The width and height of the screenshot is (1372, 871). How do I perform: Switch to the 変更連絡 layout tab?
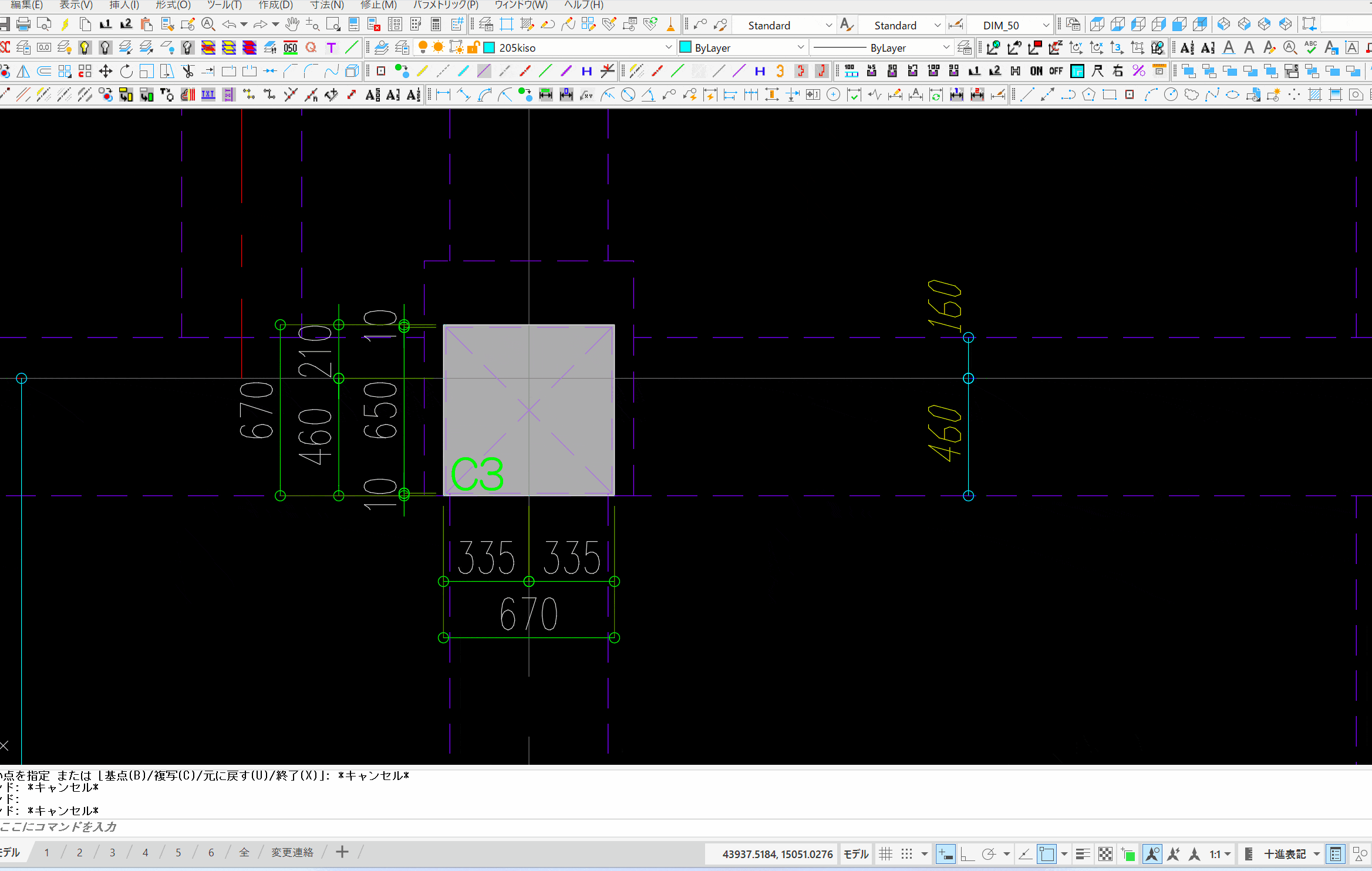292,852
